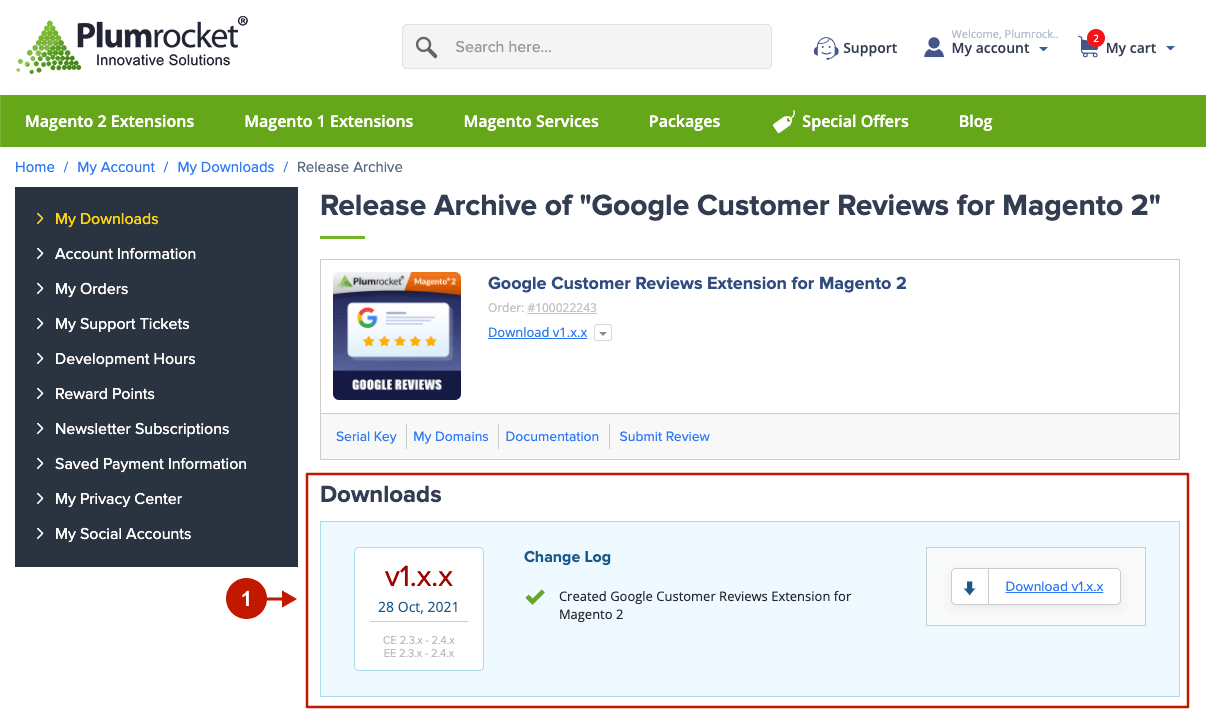Click the green checkmark in Change Log
This screenshot has height=713, width=1206.
click(535, 597)
